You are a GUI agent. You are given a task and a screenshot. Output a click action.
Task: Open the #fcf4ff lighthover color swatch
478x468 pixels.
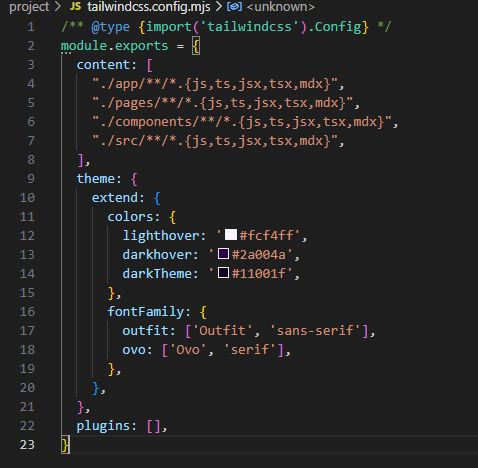(x=231, y=235)
